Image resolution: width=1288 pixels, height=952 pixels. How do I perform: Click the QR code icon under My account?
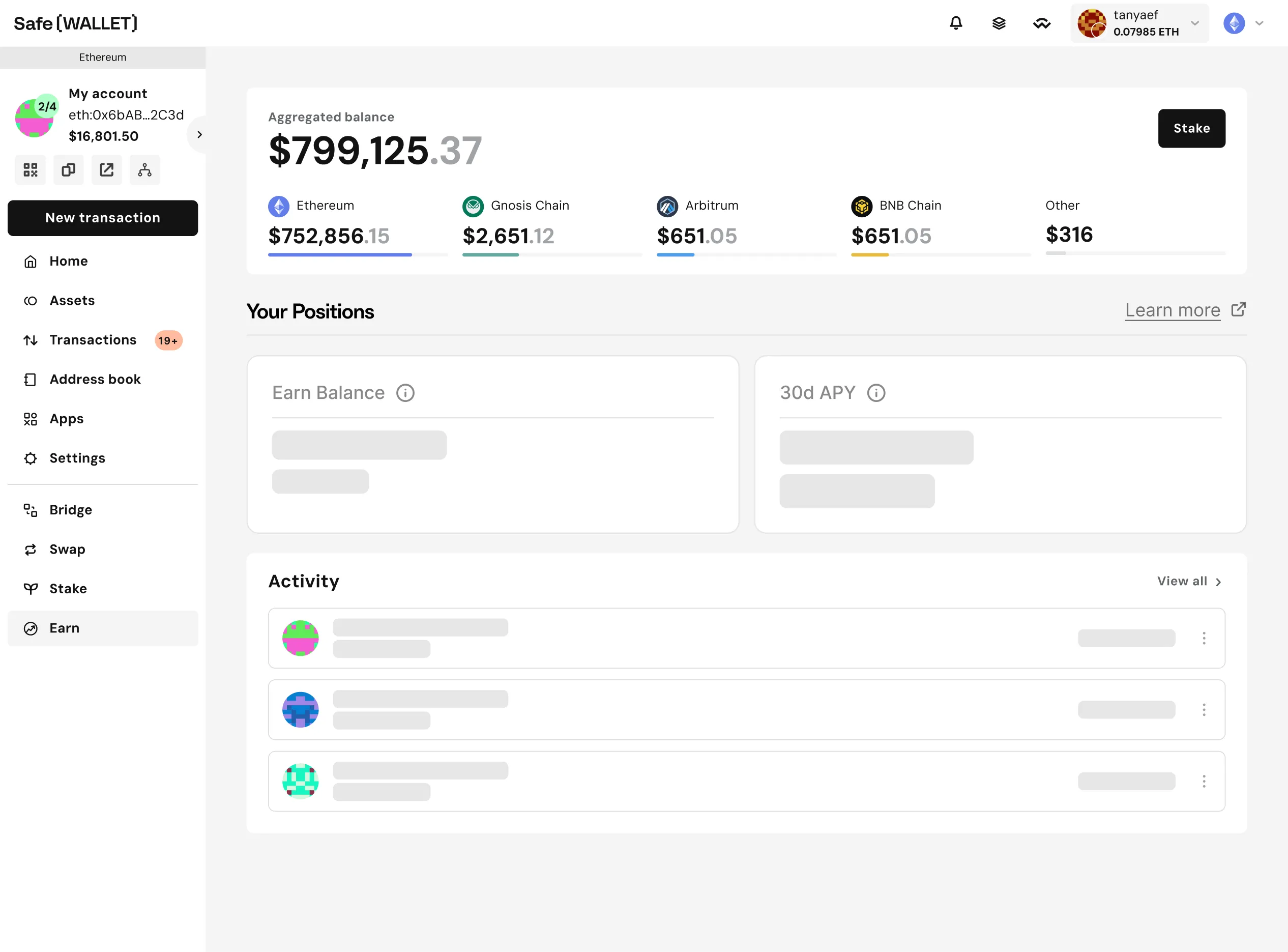[x=30, y=170]
